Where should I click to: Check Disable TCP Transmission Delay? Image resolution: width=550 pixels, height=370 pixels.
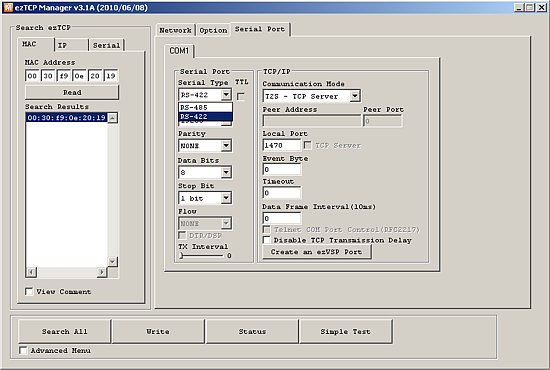[267, 240]
